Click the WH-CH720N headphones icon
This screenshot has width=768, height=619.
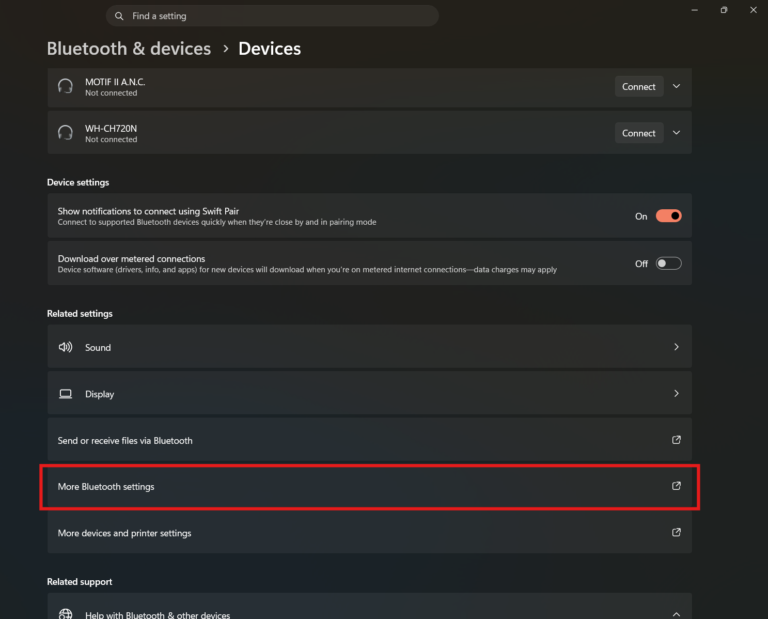coord(65,133)
